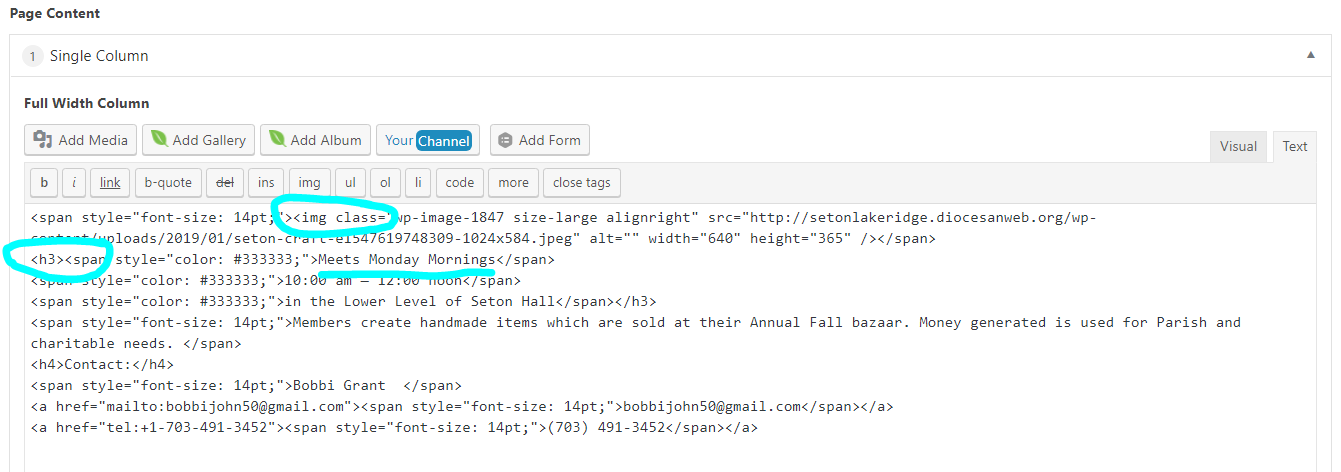This screenshot has width=1341, height=472.
Task: Insert unordered list with ul button
Action: click(x=349, y=183)
